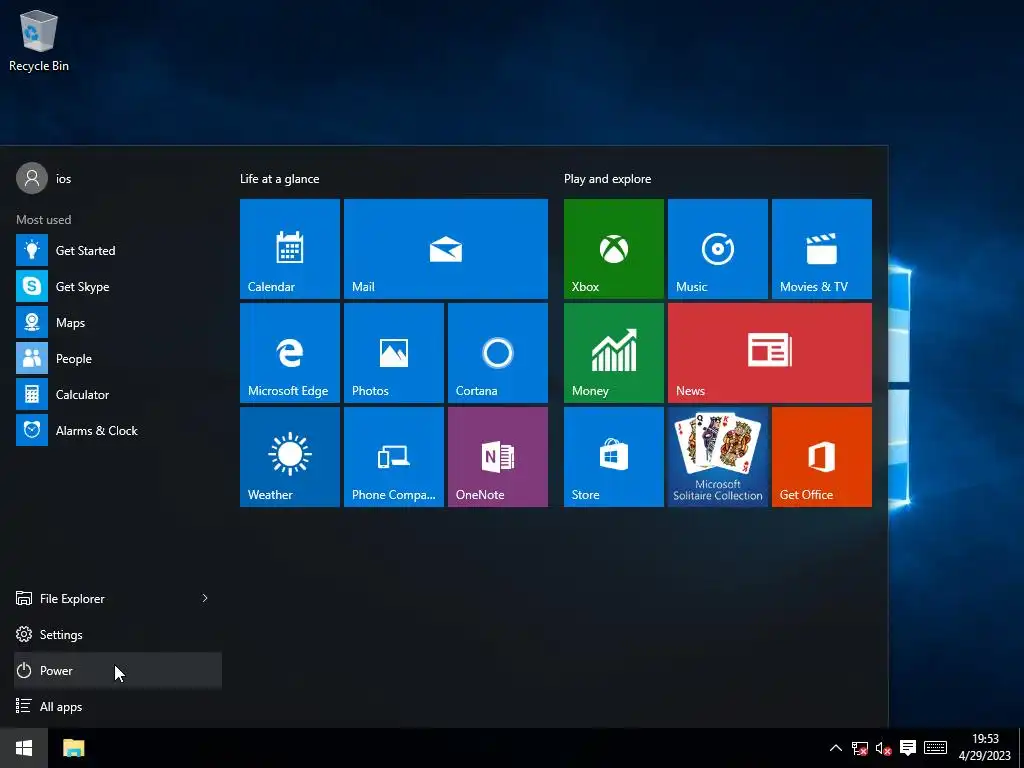Launch OneNote from its purple tile
The image size is (1024, 768).
[x=498, y=456]
